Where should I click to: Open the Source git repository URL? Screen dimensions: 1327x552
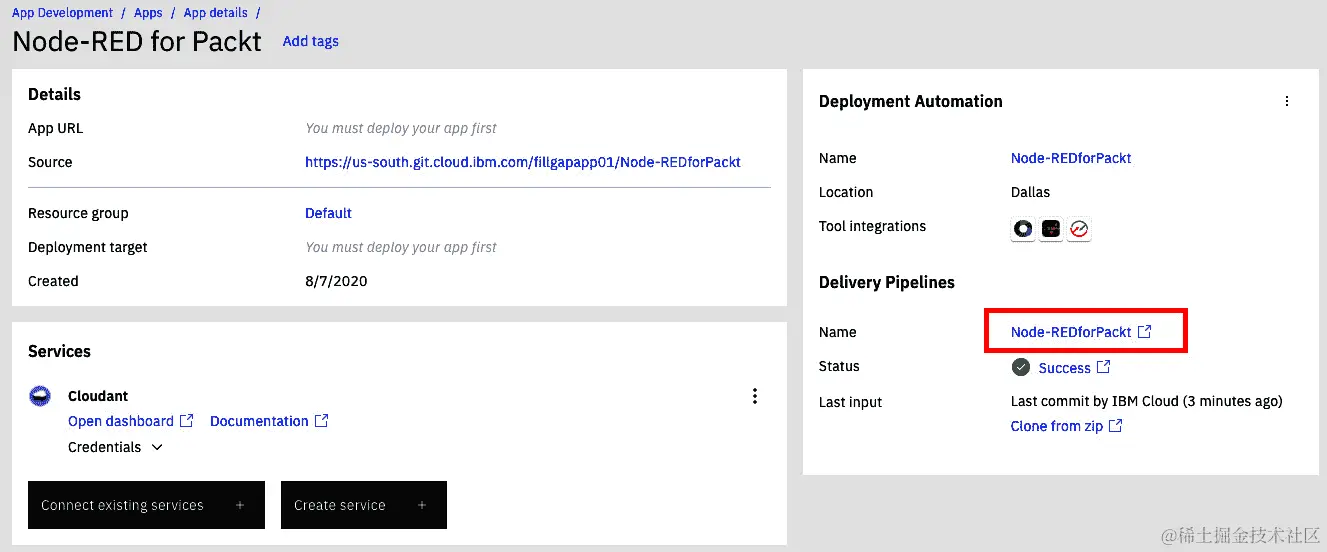pyautogui.click(x=523, y=162)
